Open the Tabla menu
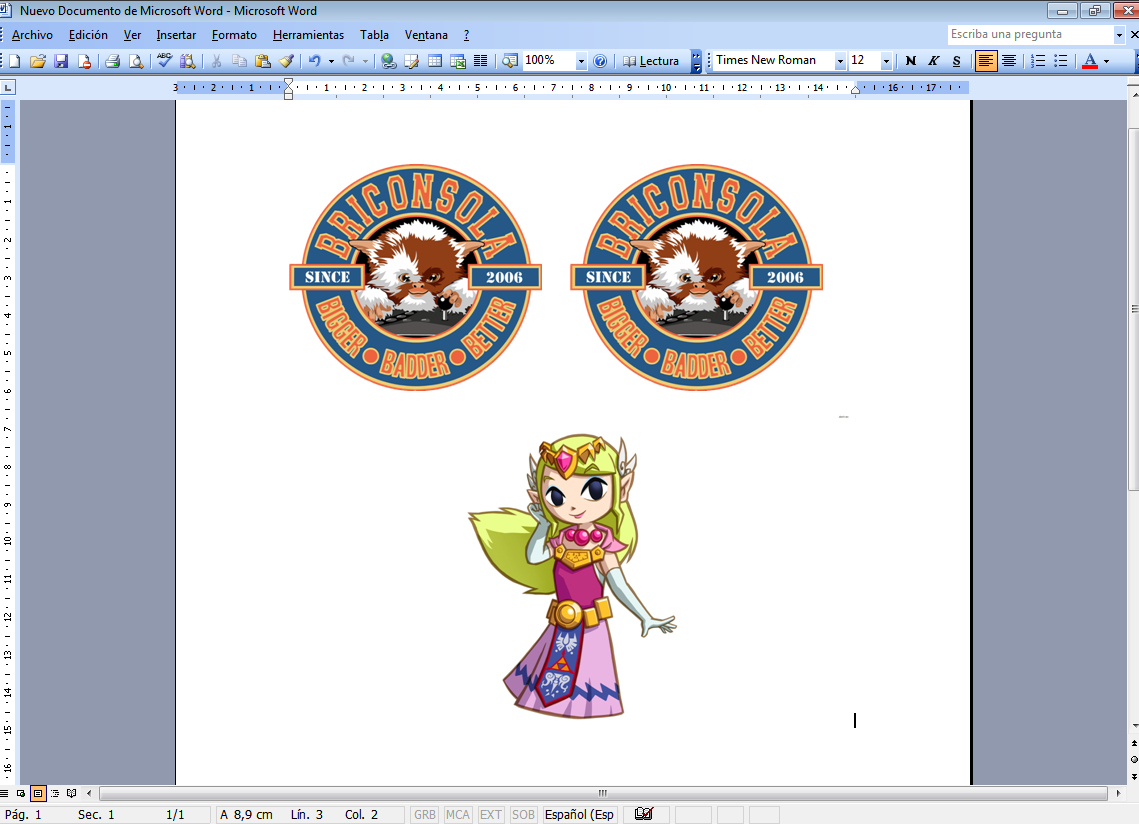Screen dimensions: 1139x824 coord(374,35)
